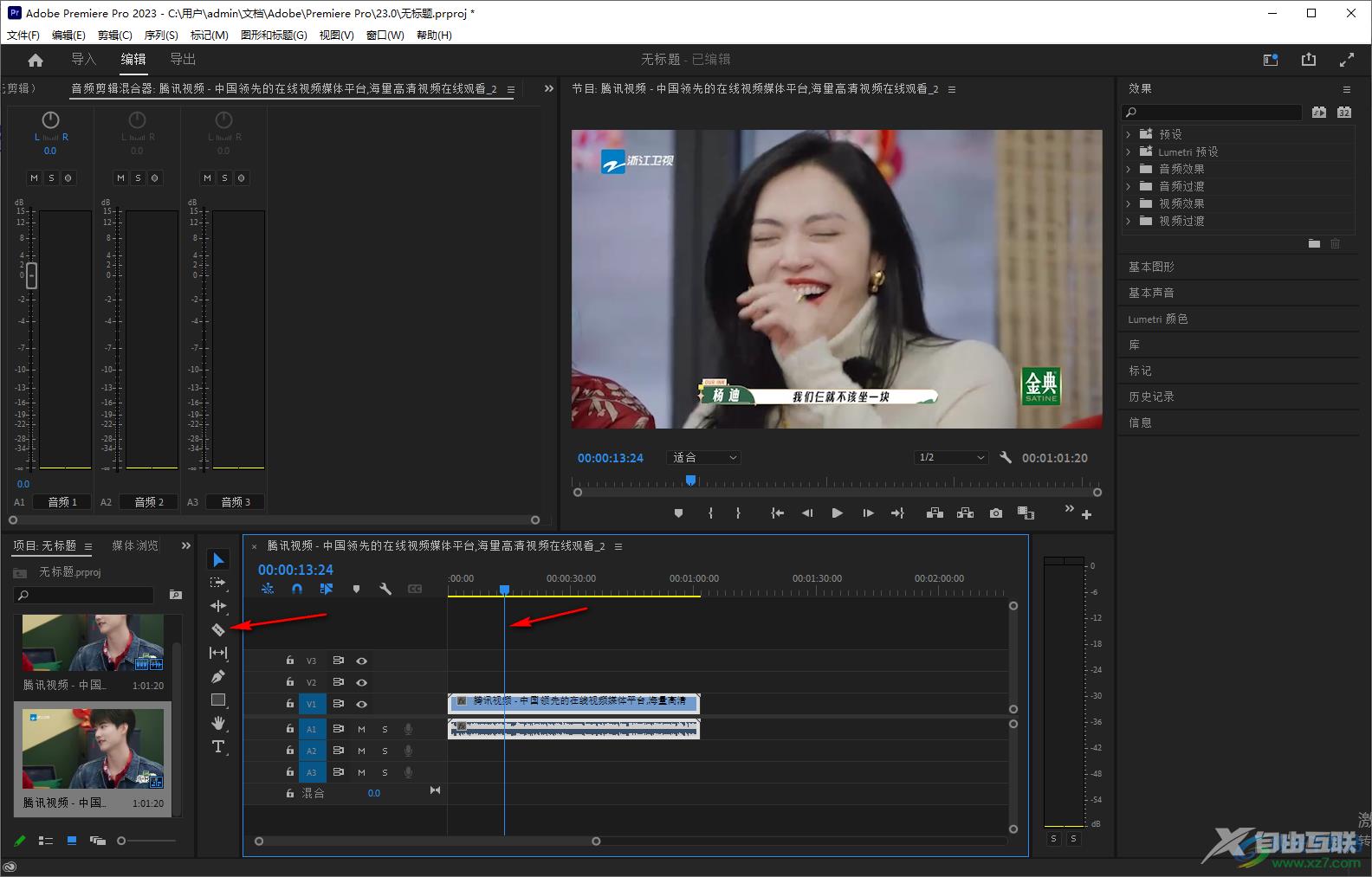Select the Pen tool
Screen dimensions: 1372x877
click(218, 676)
